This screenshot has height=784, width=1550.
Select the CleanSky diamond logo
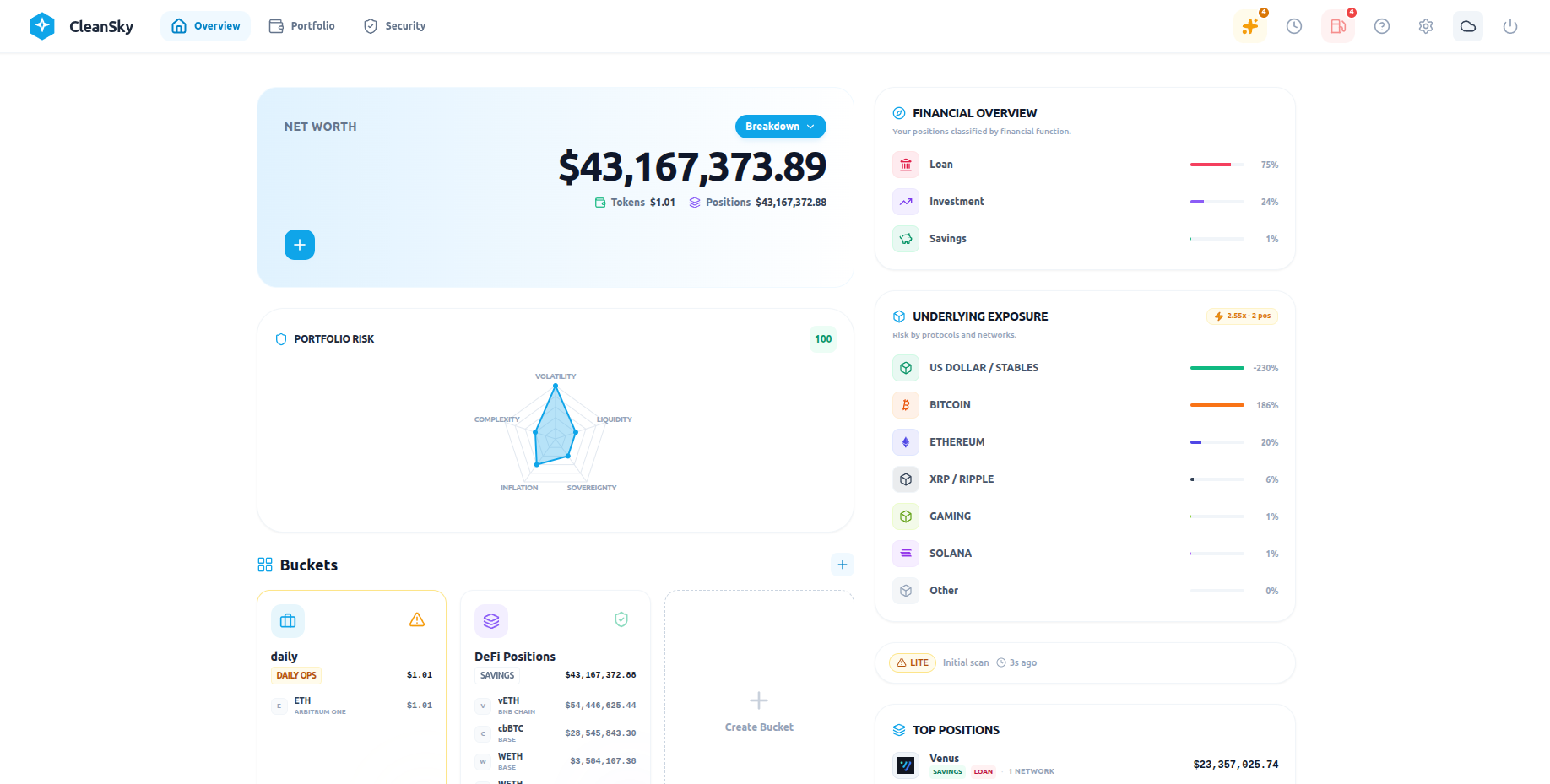[42, 26]
